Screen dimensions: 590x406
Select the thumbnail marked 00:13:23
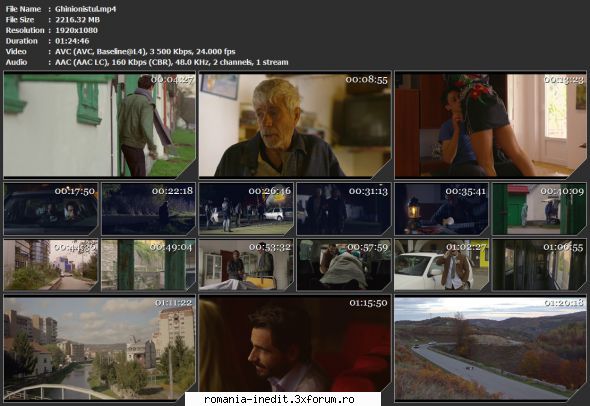[490, 125]
